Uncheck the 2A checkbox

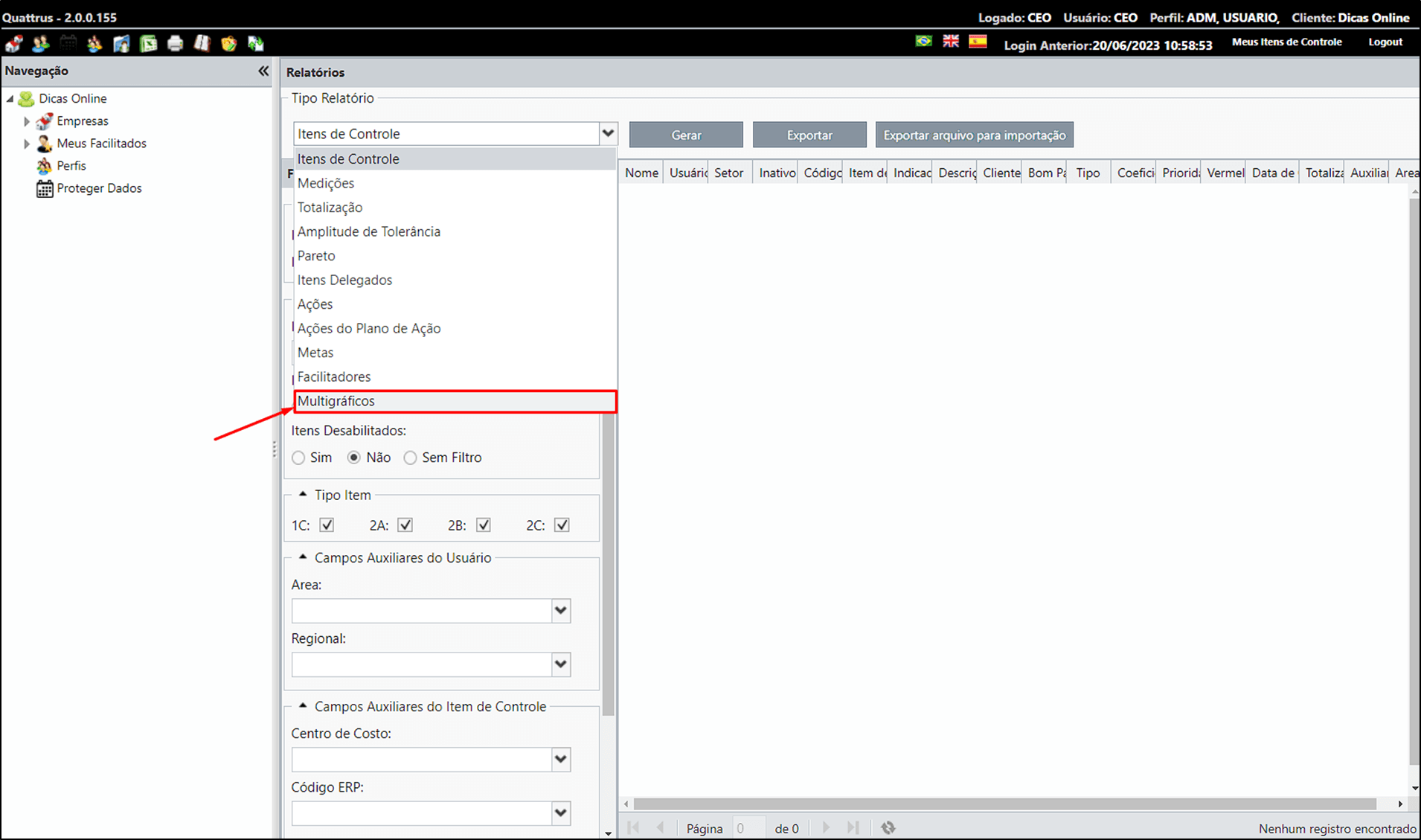coord(405,525)
